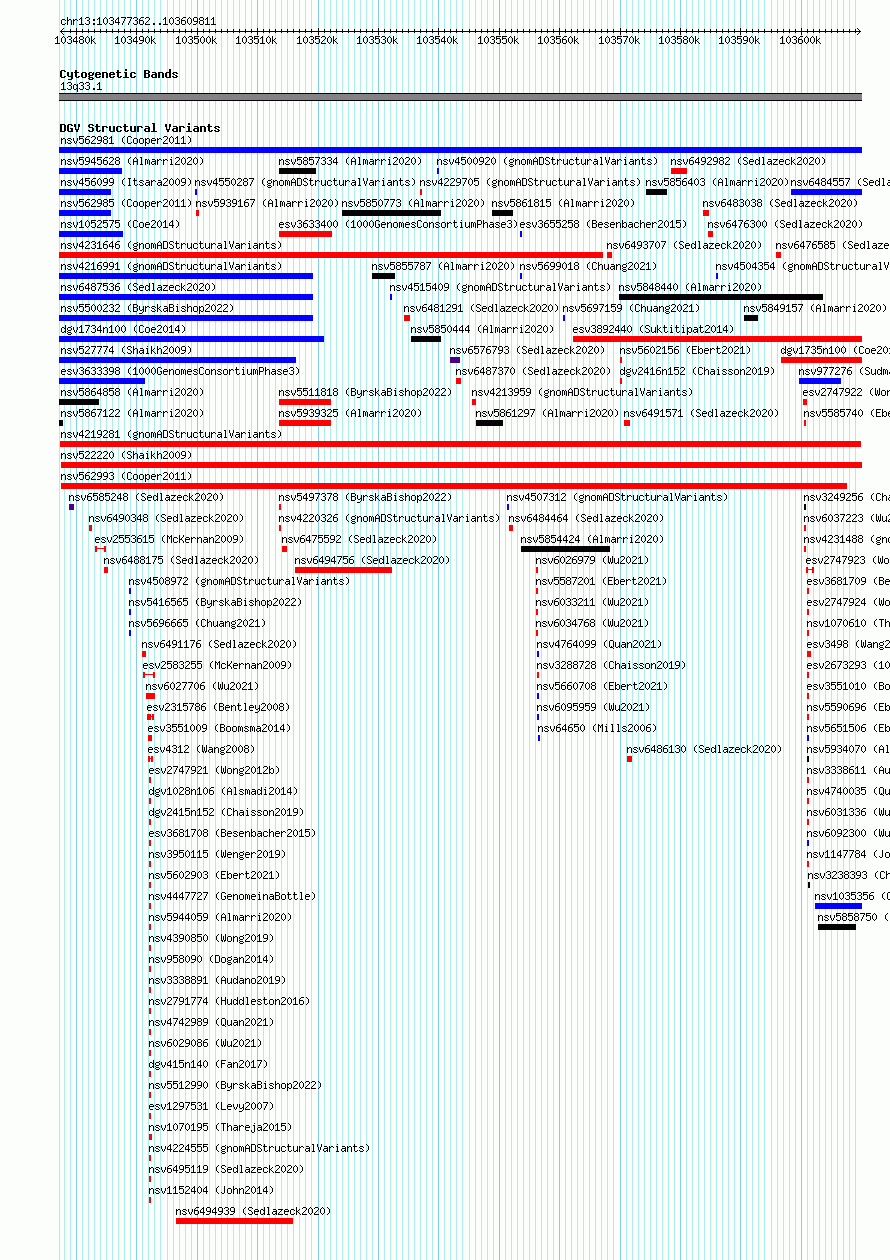Open nsv5864858 (Almarri2020) variant
The width and height of the screenshot is (890, 1260).
click(132, 392)
